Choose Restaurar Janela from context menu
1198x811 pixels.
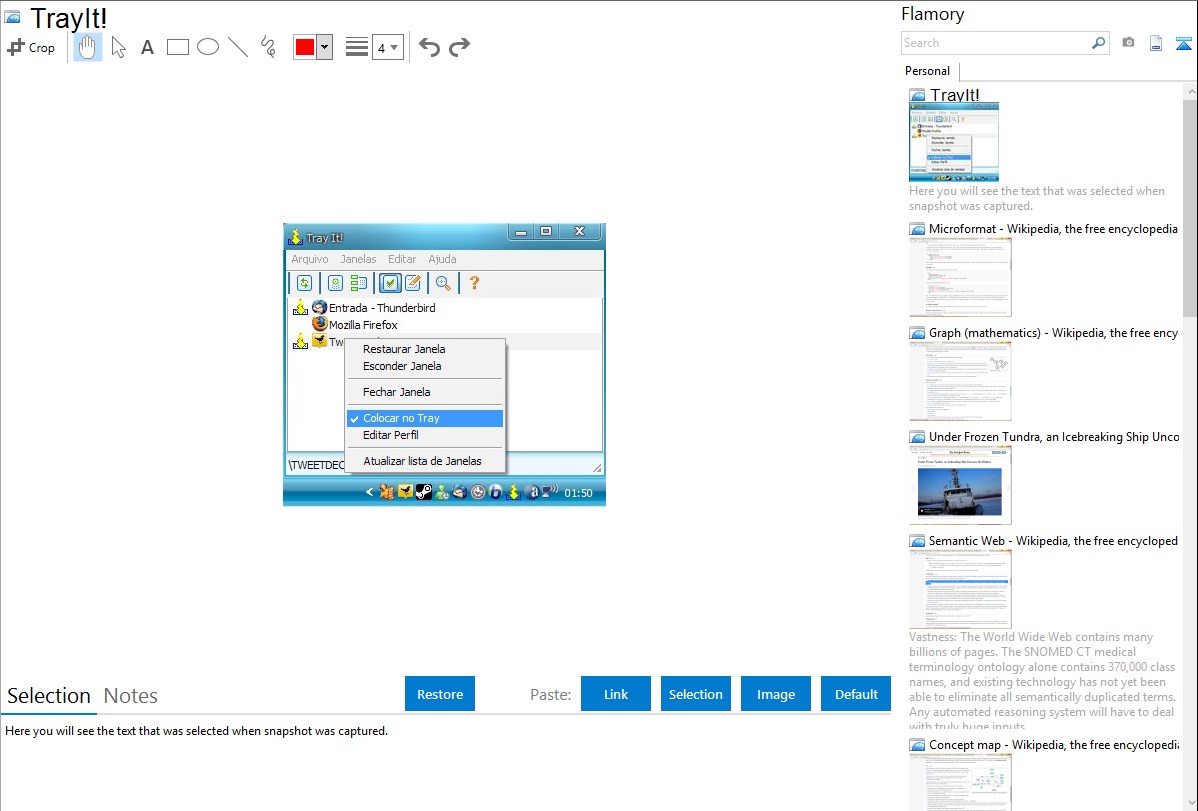[425, 349]
